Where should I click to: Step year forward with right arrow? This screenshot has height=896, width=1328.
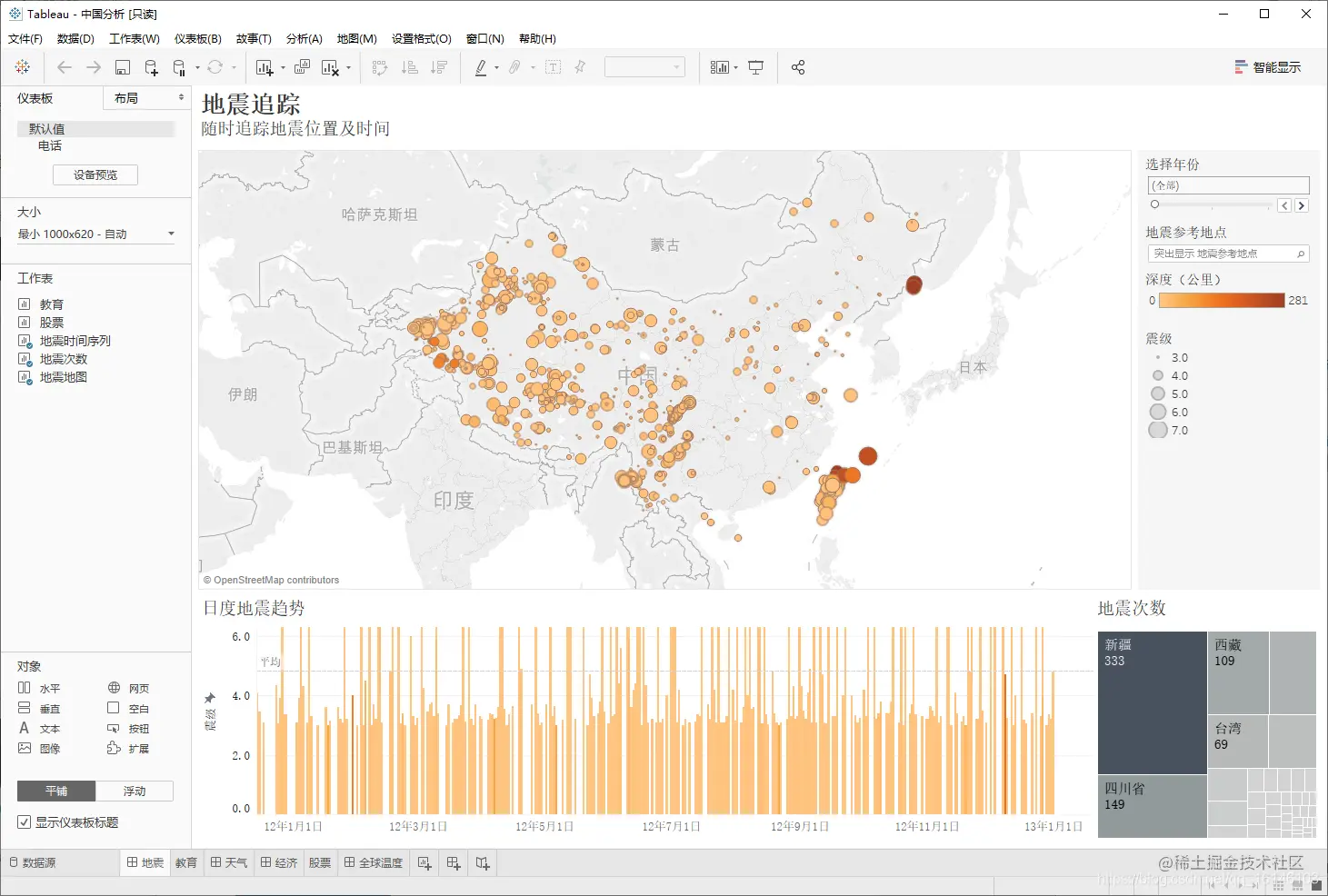click(x=1302, y=205)
